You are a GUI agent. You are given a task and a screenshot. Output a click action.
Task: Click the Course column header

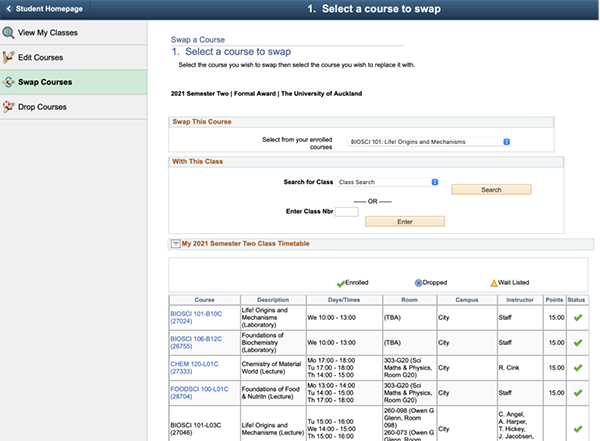click(204, 300)
